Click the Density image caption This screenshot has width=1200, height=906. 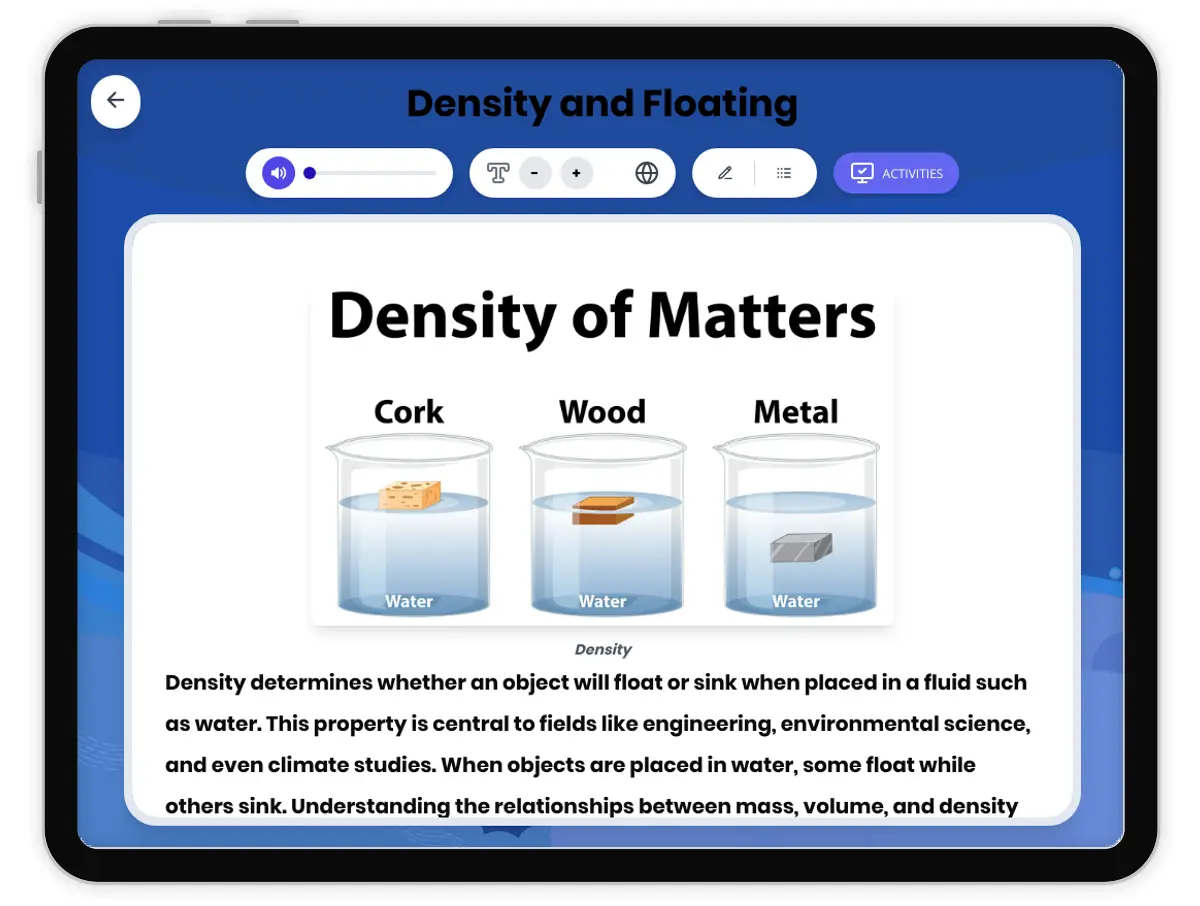point(603,649)
